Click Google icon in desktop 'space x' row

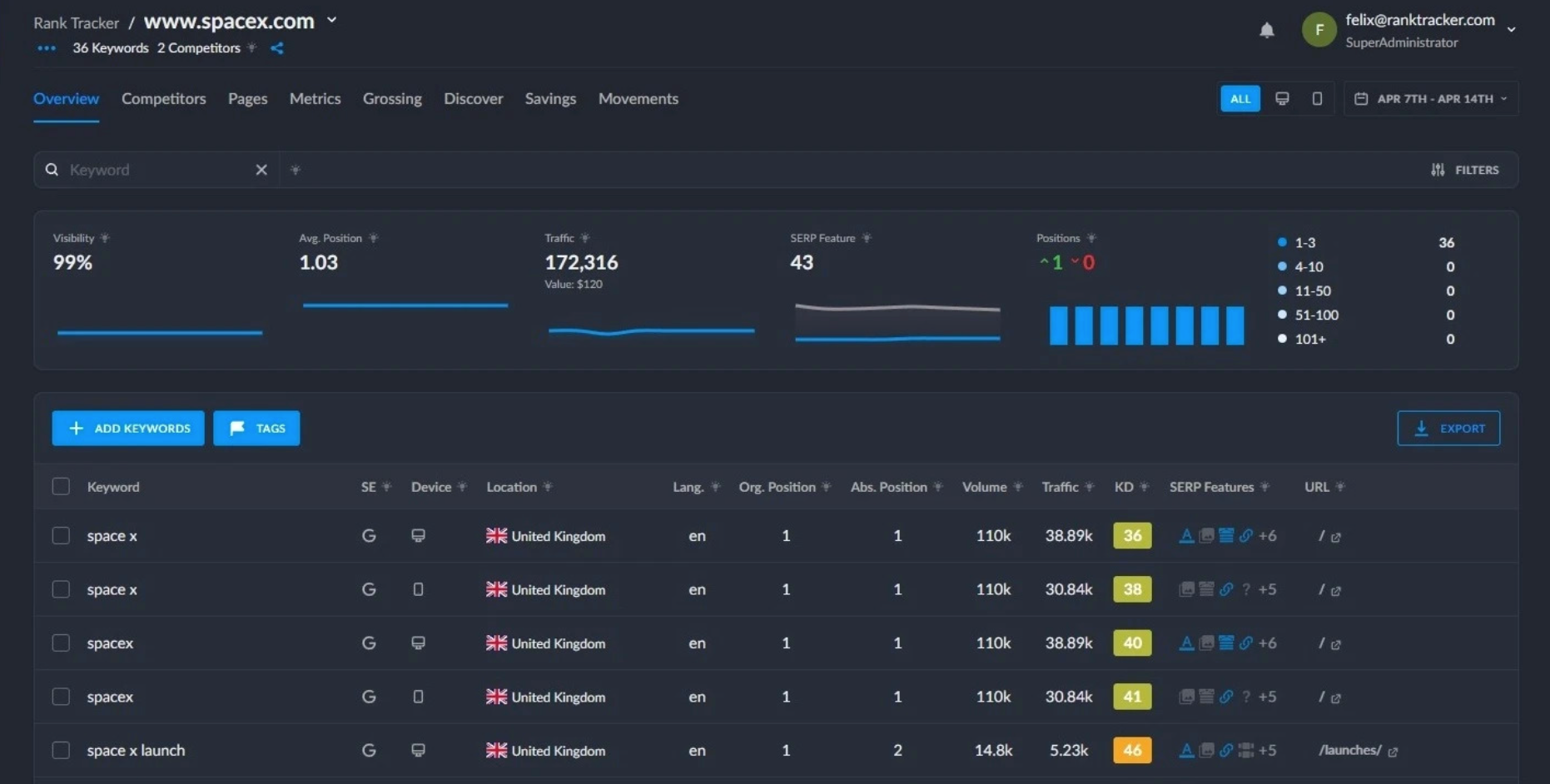pyautogui.click(x=369, y=536)
